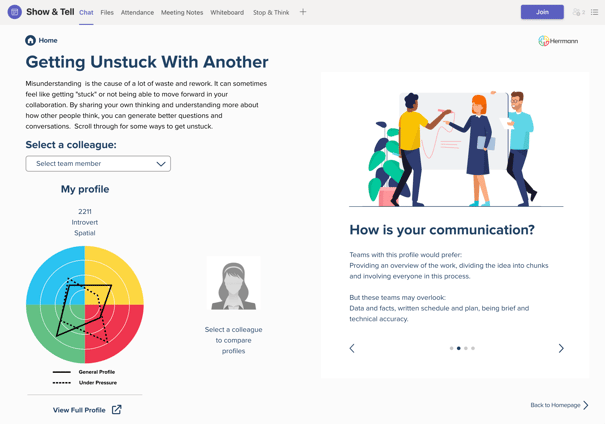This screenshot has height=424, width=605.
Task: Open the participants icon in top bar
Action: (578, 13)
